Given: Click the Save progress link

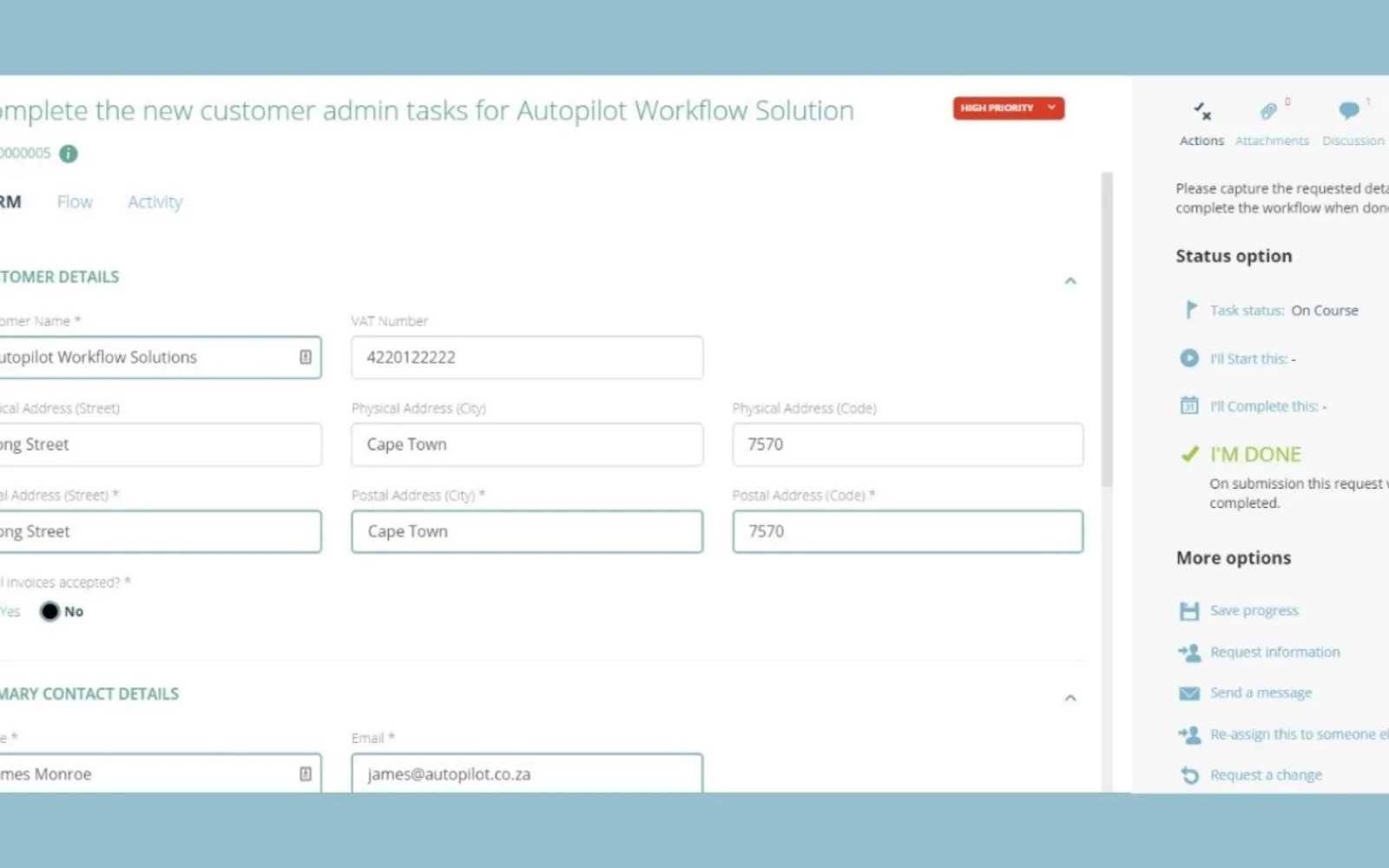Looking at the screenshot, I should 1254,610.
